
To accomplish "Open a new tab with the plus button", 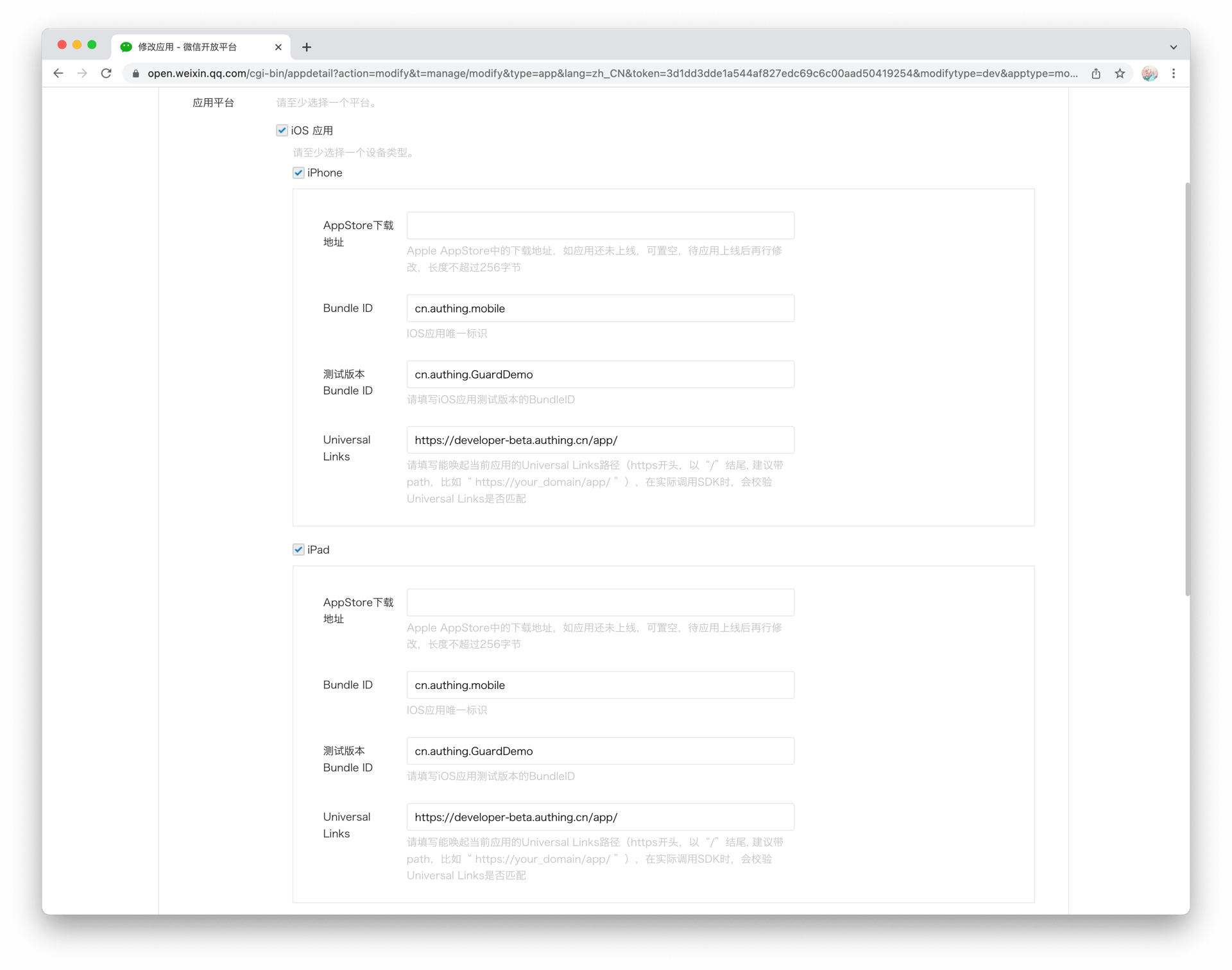I will pyautogui.click(x=307, y=47).
